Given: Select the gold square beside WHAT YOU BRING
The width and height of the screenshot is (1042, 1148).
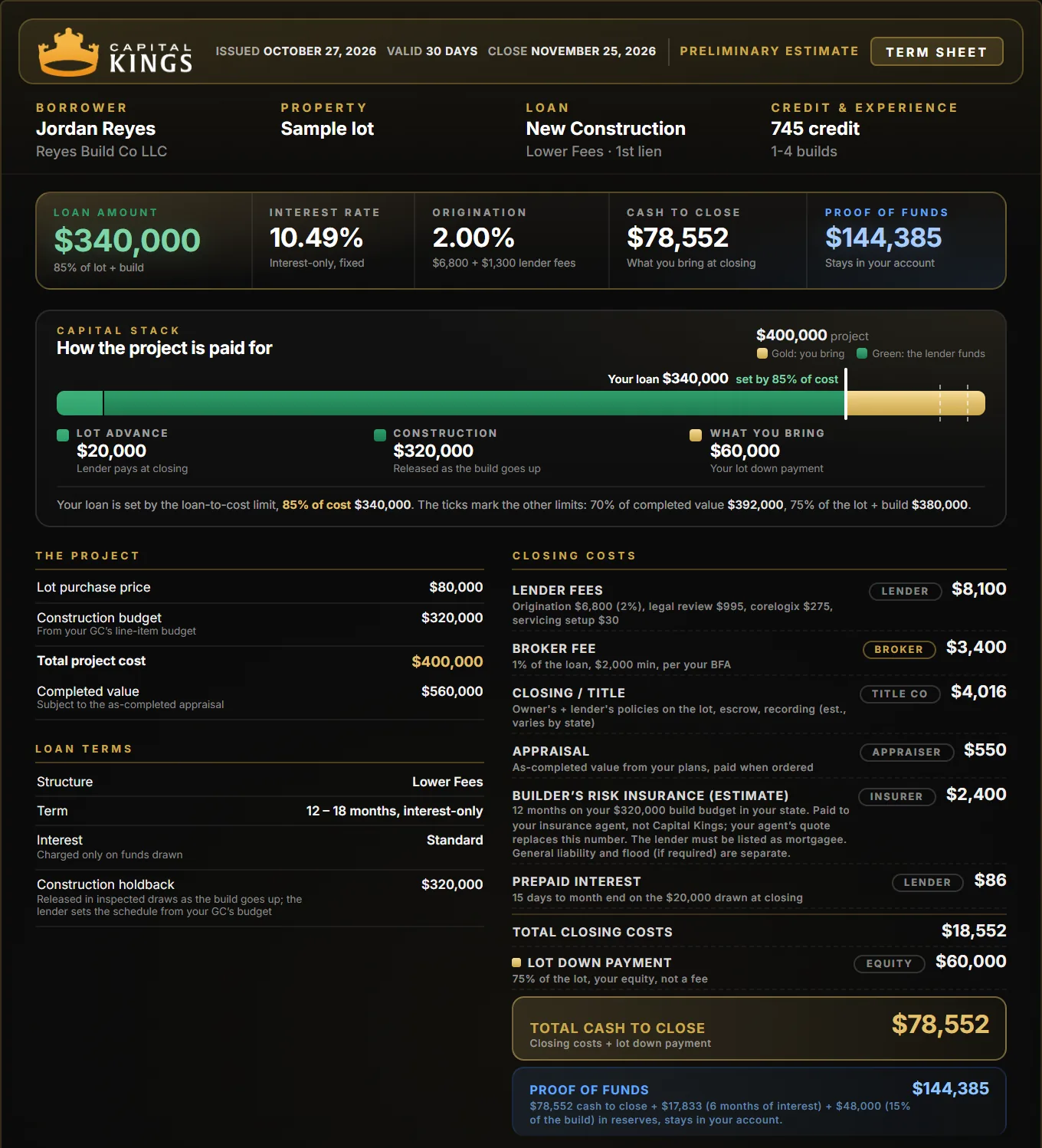Looking at the screenshot, I should pos(696,435).
